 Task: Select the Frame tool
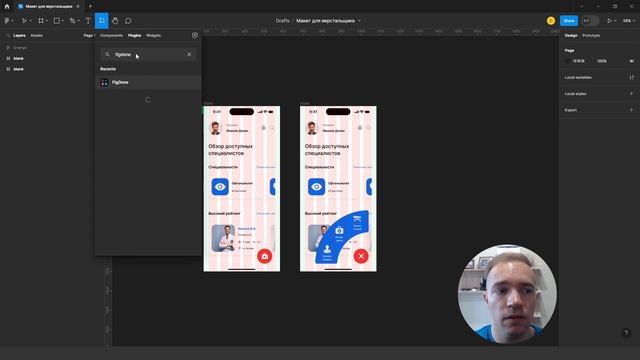click(x=41, y=20)
